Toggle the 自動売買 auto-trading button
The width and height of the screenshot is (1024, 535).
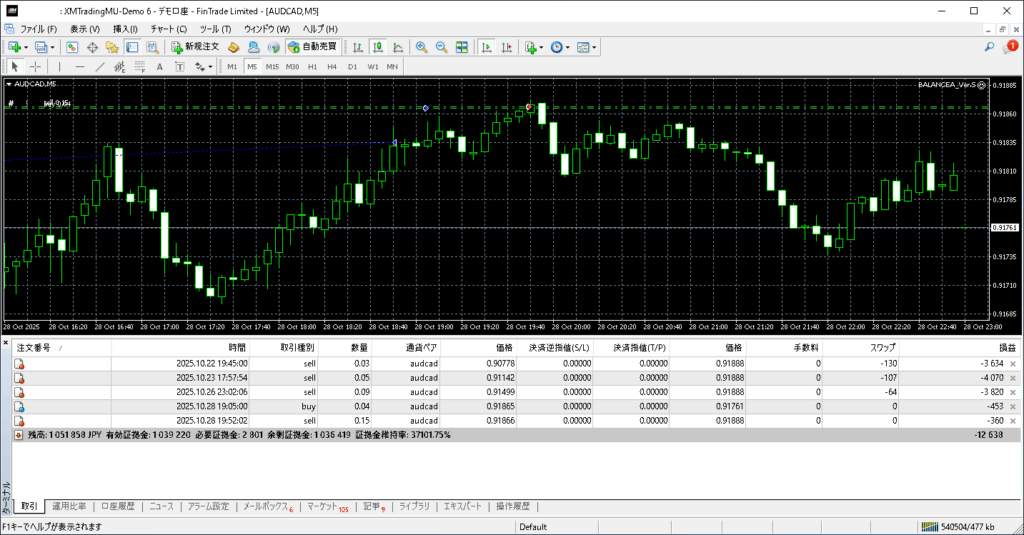click(312, 47)
